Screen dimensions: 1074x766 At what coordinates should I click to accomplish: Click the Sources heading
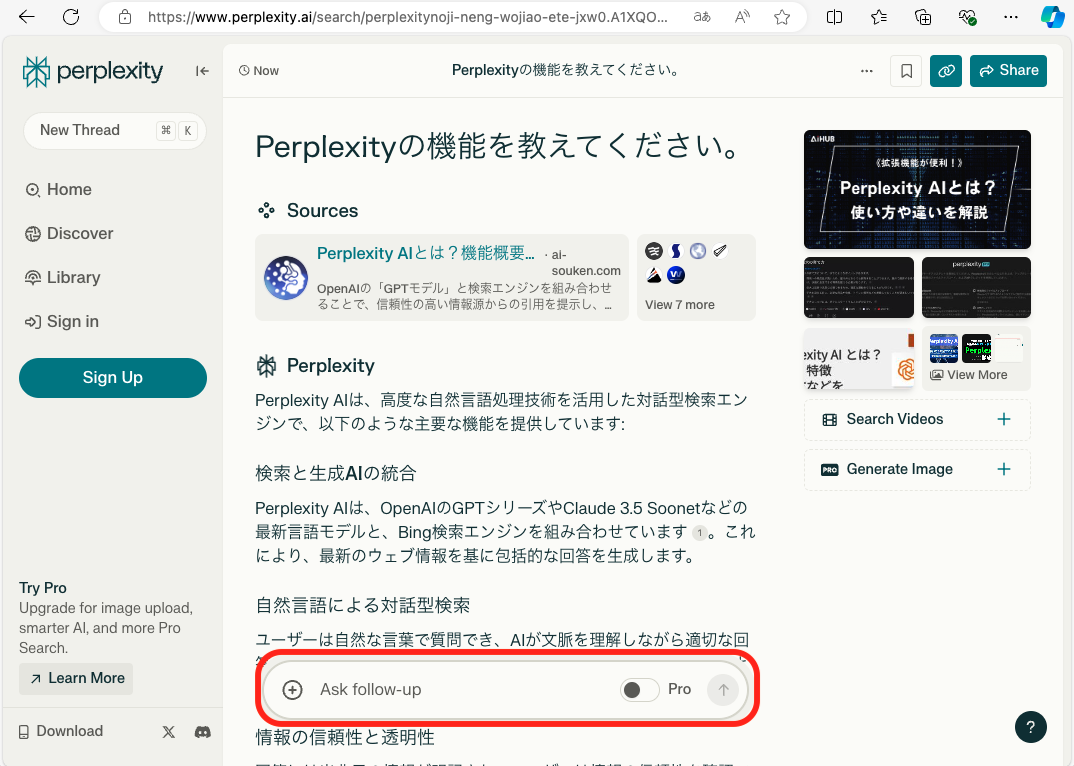322,211
